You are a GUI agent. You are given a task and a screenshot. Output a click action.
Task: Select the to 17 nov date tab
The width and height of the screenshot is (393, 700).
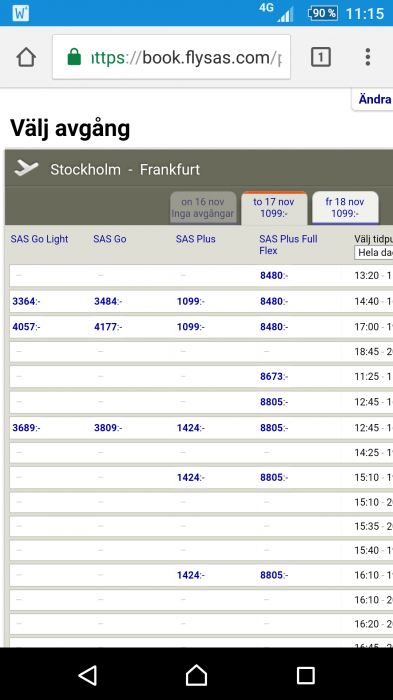(274, 208)
